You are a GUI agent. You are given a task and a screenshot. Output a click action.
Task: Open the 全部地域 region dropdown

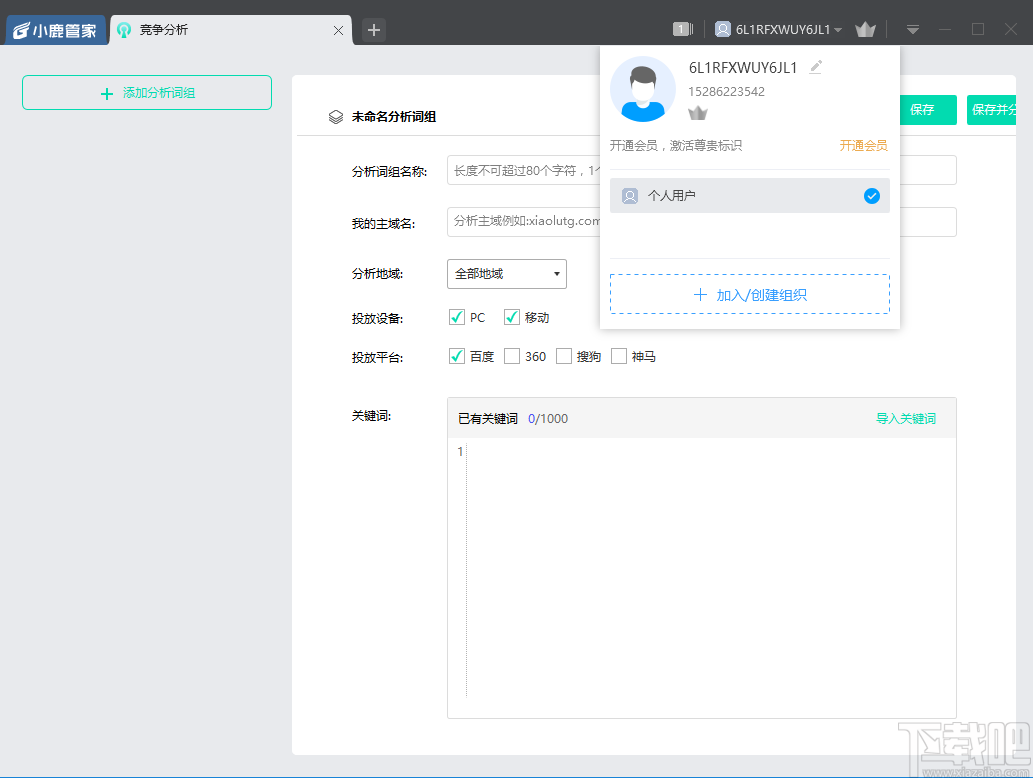pos(506,273)
